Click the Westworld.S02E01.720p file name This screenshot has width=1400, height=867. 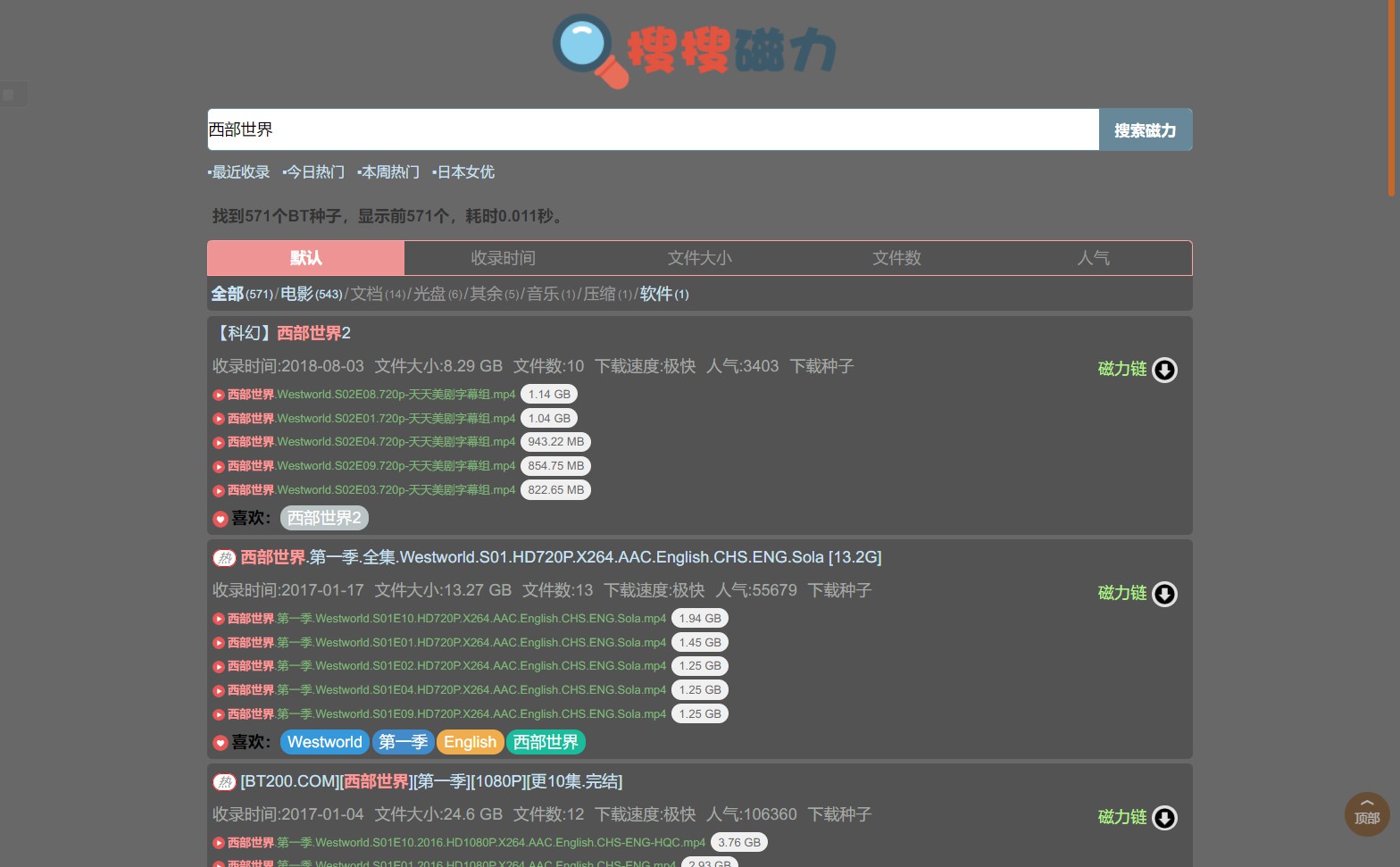point(371,419)
